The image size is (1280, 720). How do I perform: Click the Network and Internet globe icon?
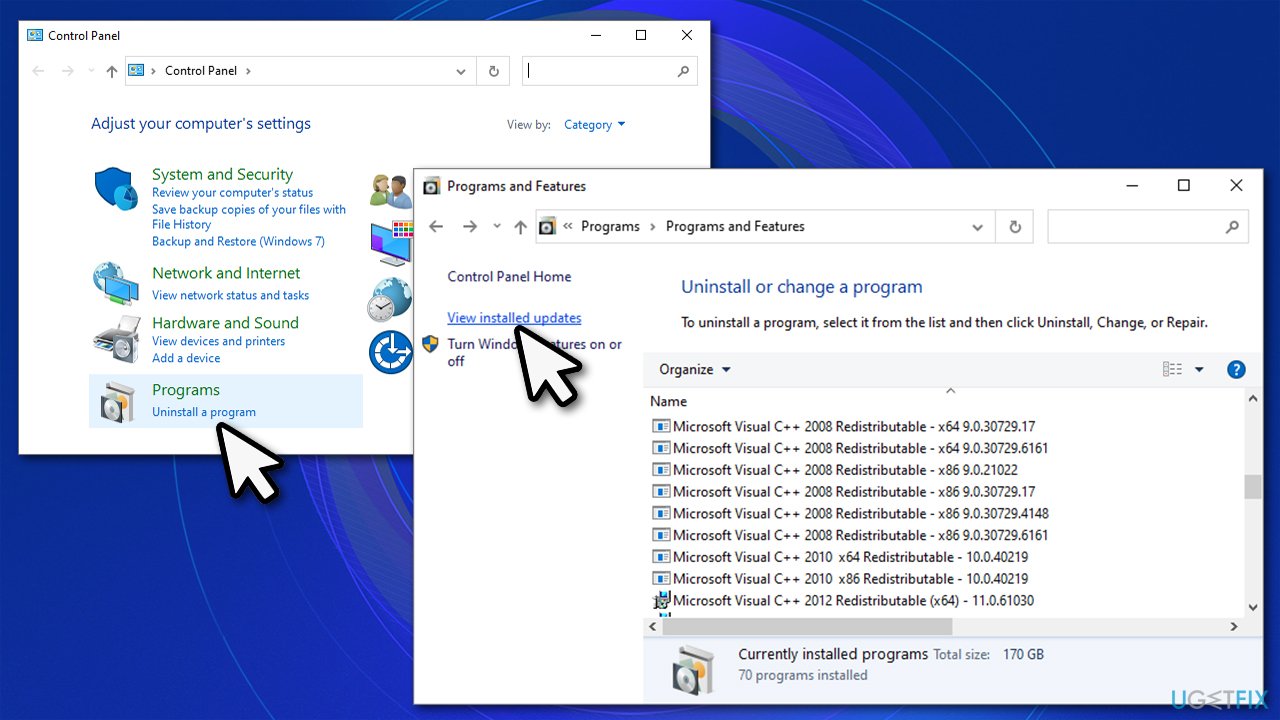(x=115, y=283)
